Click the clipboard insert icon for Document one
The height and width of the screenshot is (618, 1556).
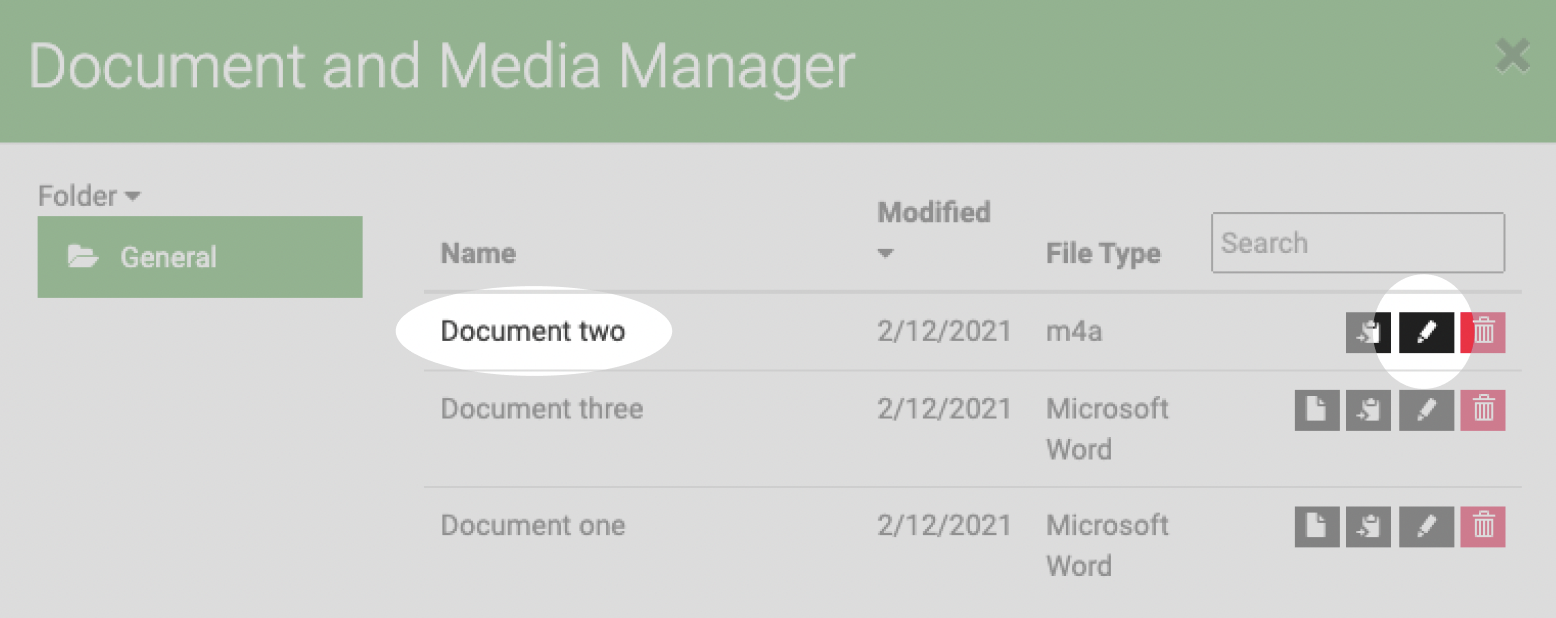1368,526
